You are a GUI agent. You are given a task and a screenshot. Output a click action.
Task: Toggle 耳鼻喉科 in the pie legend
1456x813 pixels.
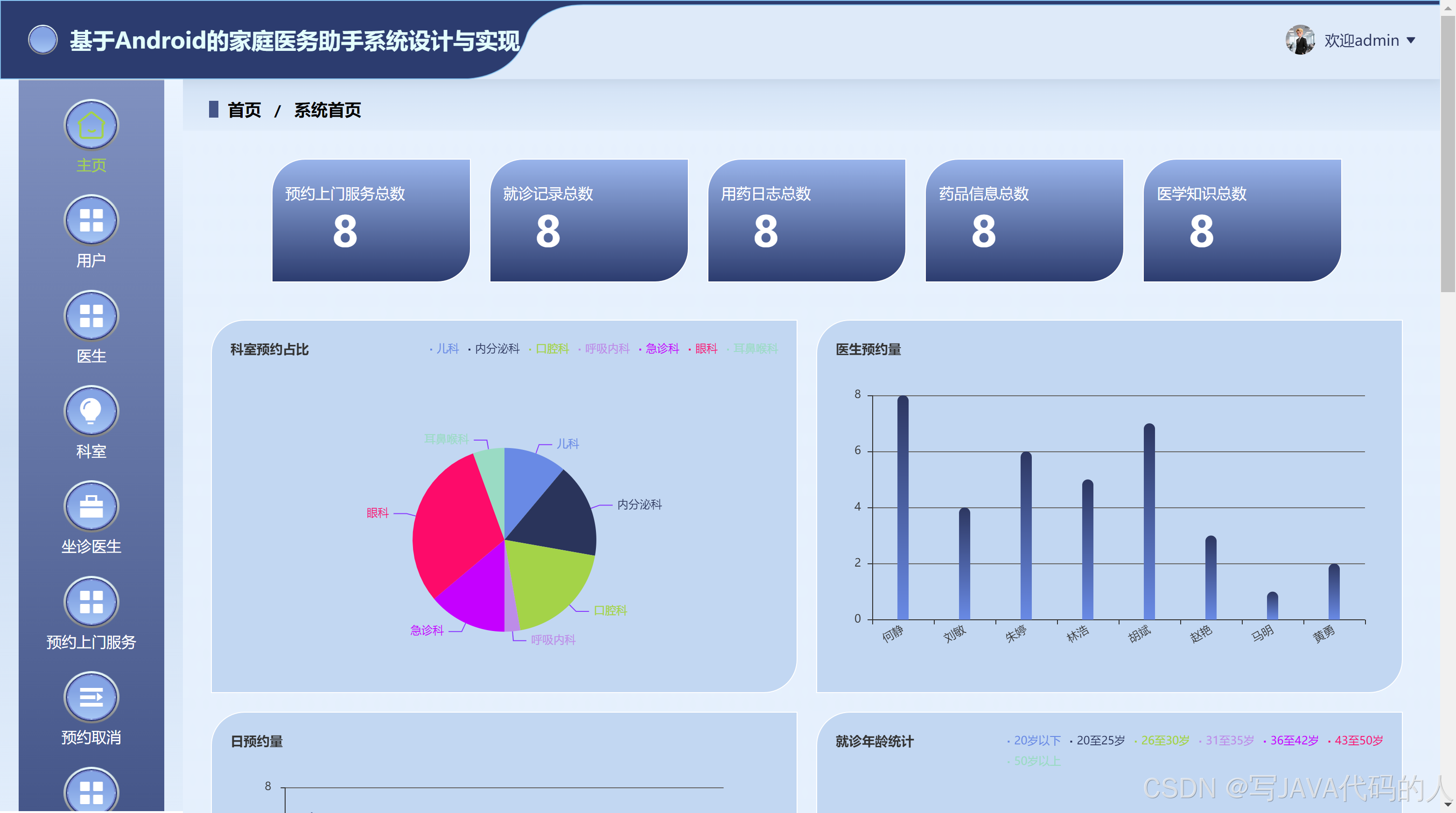(x=752, y=349)
